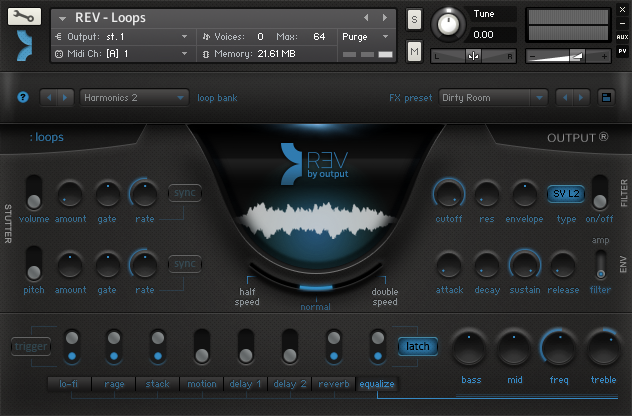This screenshot has height=416, width=632.
Task: Toggle the stutter volume switch
Action: (x=34, y=192)
